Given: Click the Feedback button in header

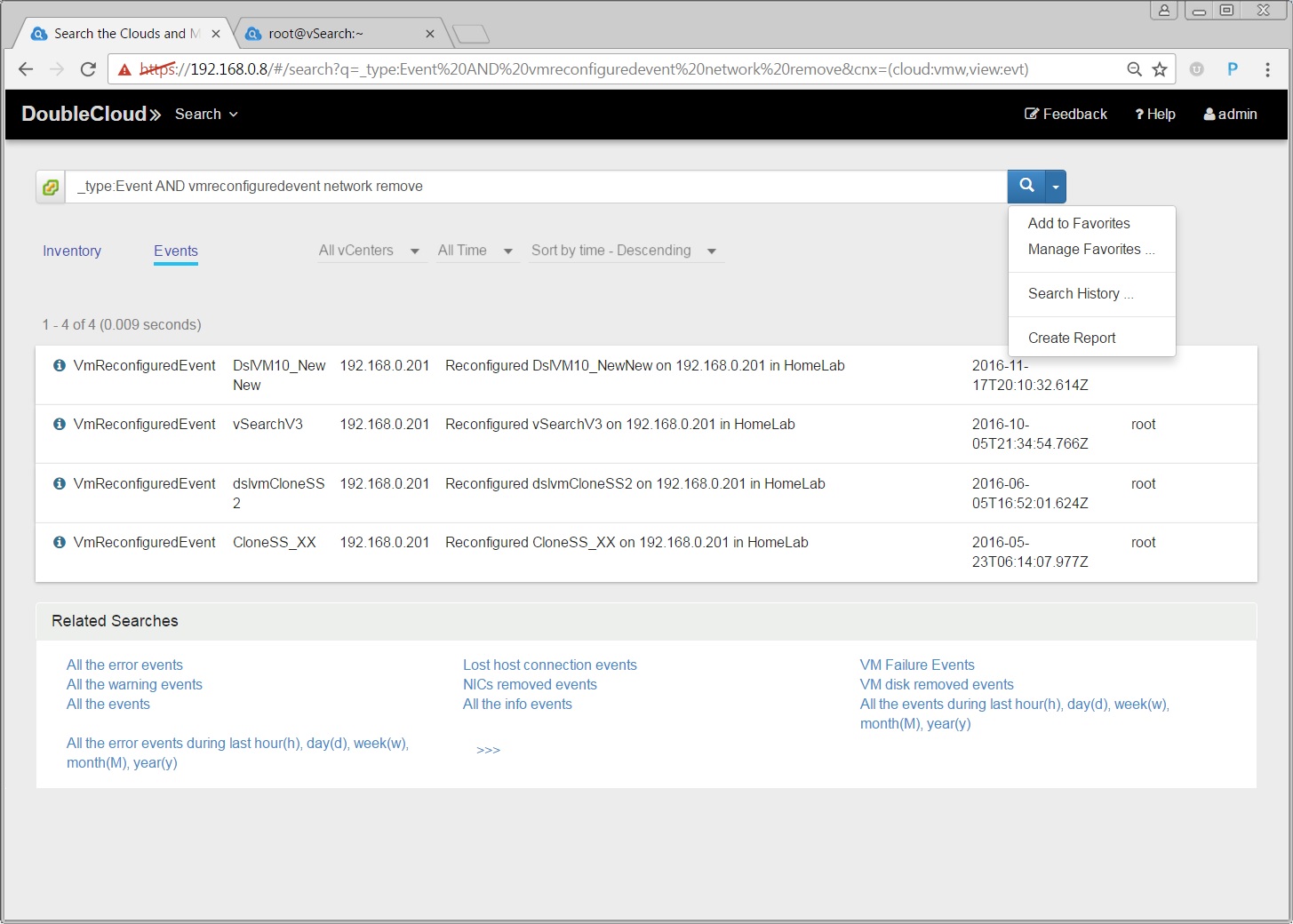Looking at the screenshot, I should pyautogui.click(x=1066, y=114).
